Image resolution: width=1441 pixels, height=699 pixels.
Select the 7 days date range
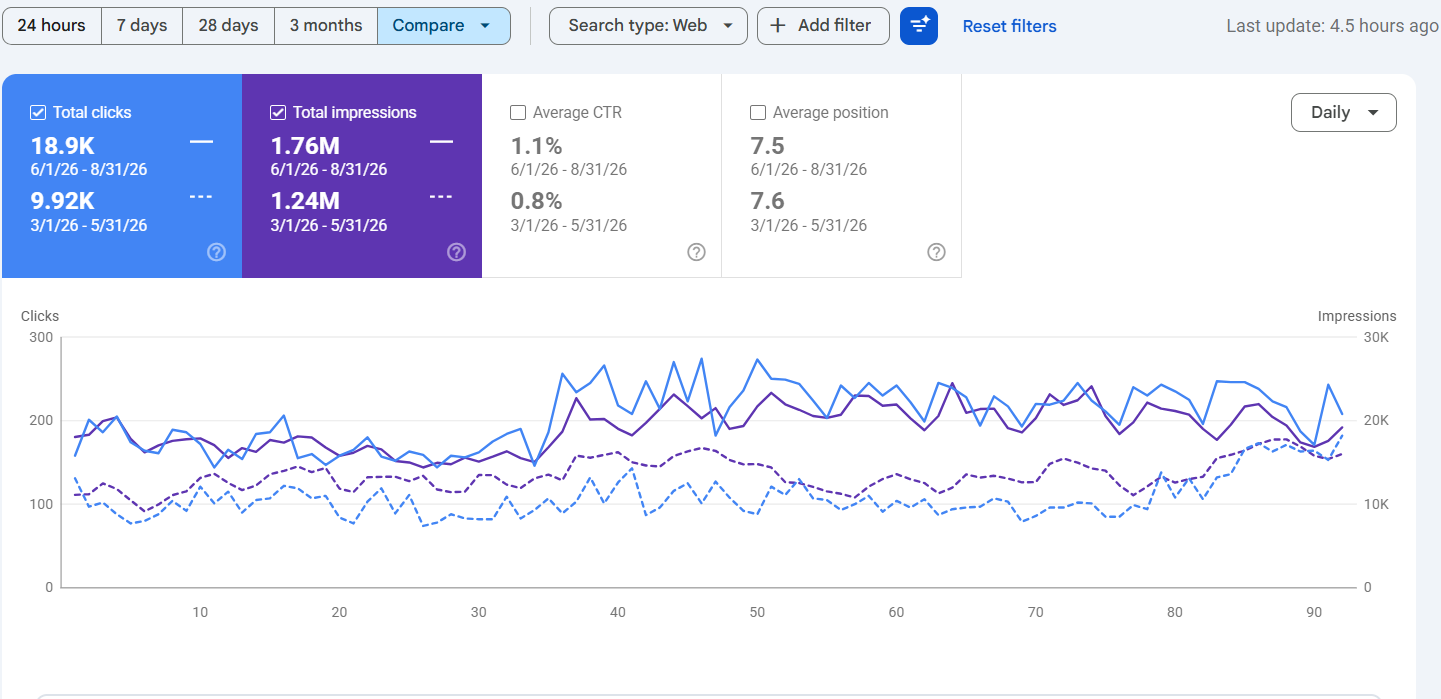pyautogui.click(x=142, y=26)
